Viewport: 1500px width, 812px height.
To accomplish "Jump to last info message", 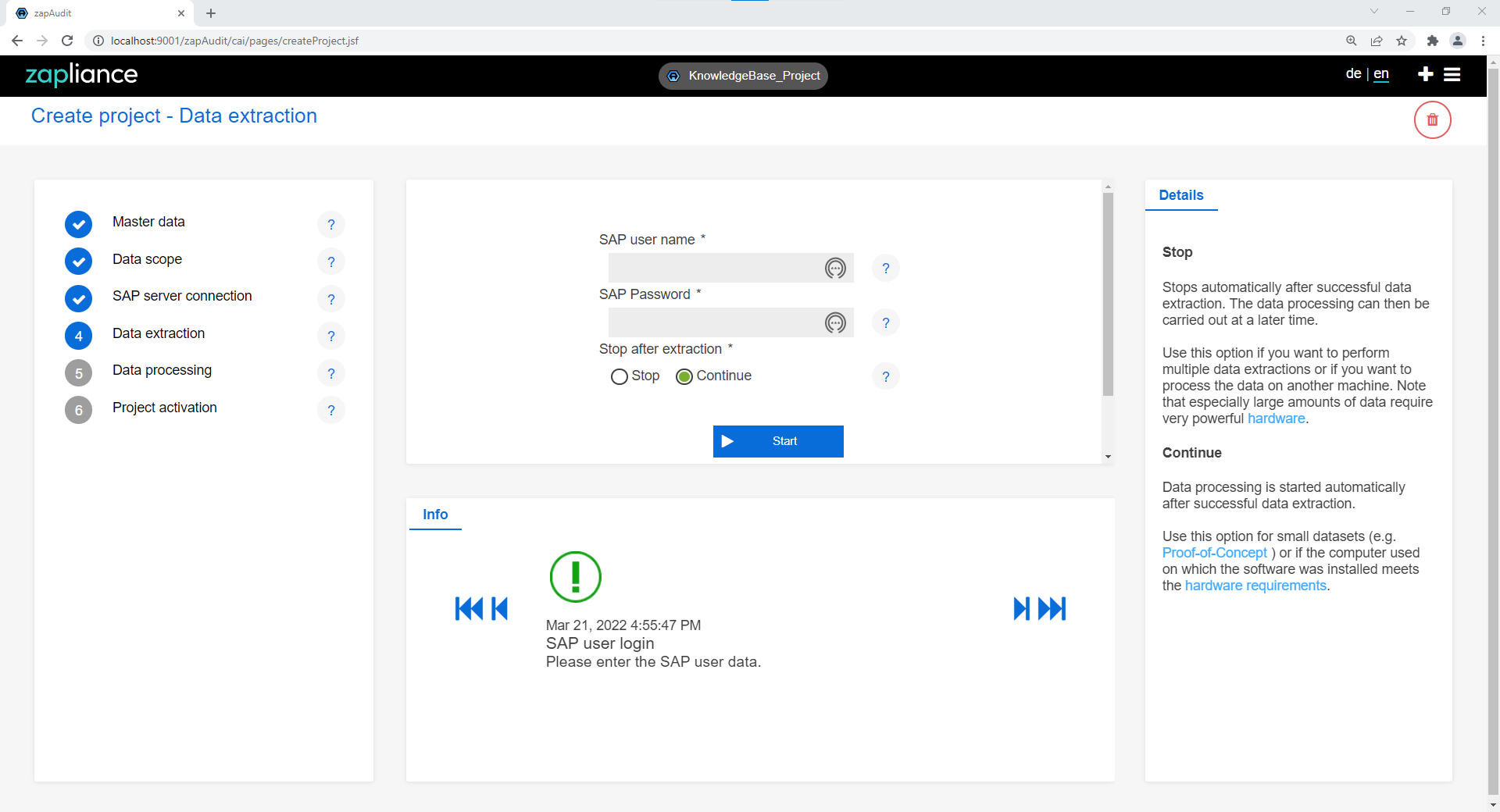I will click(x=1052, y=609).
